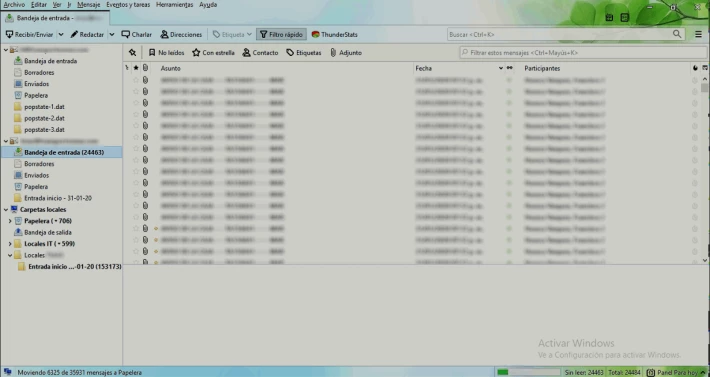Click the message-moving progress bar
The width and height of the screenshot is (710, 377).
(528, 372)
